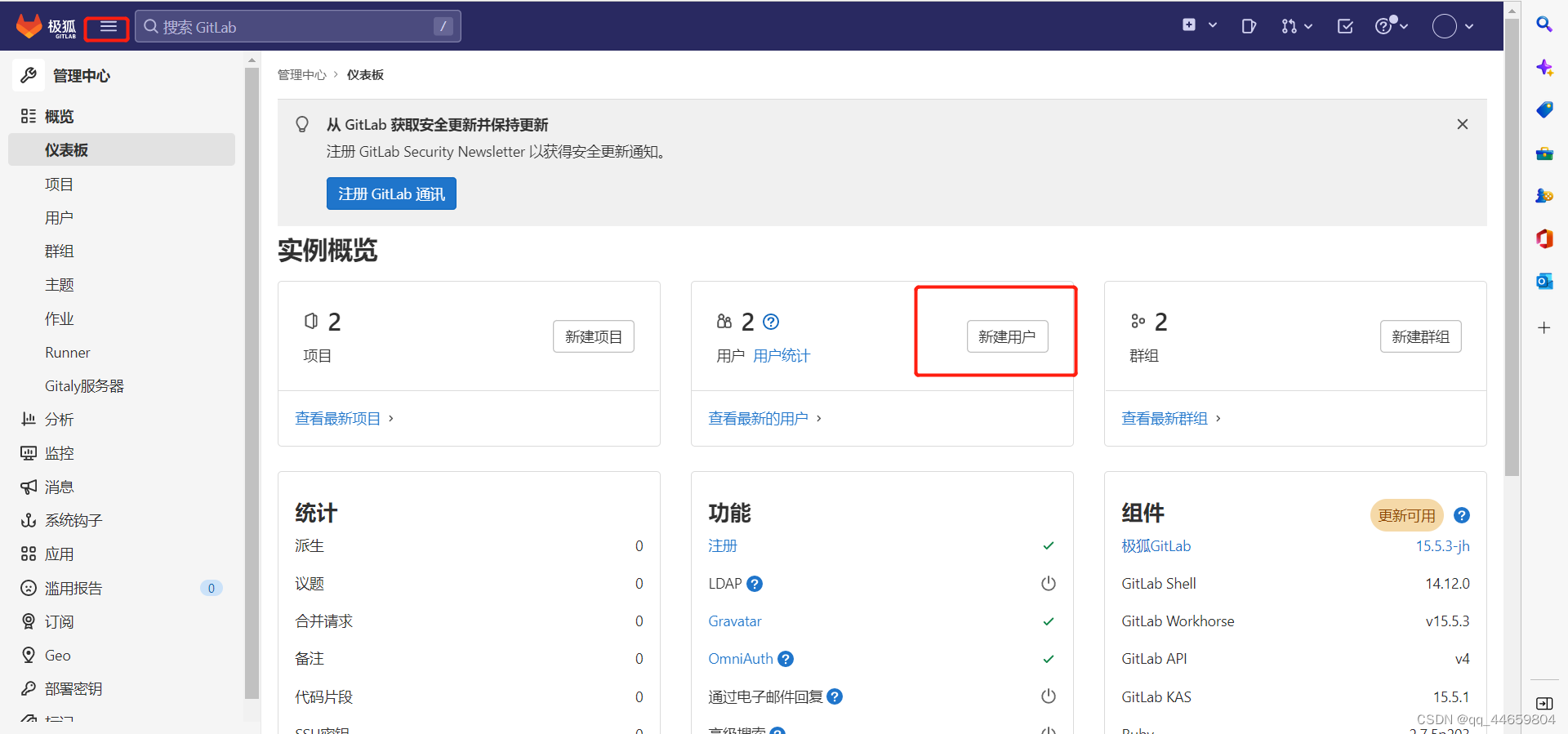Click the help icon beside user count

point(771,322)
